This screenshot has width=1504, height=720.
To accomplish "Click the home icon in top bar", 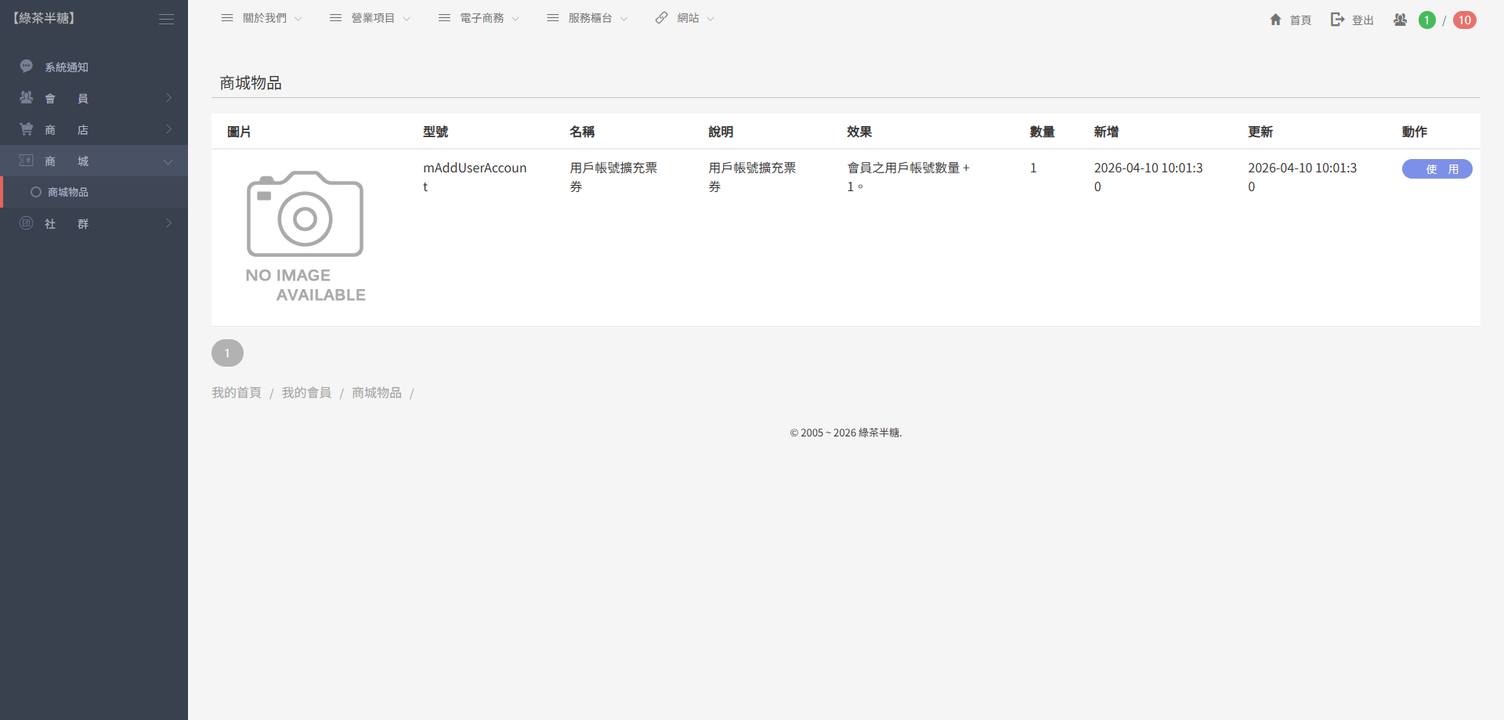I will pyautogui.click(x=1275, y=20).
